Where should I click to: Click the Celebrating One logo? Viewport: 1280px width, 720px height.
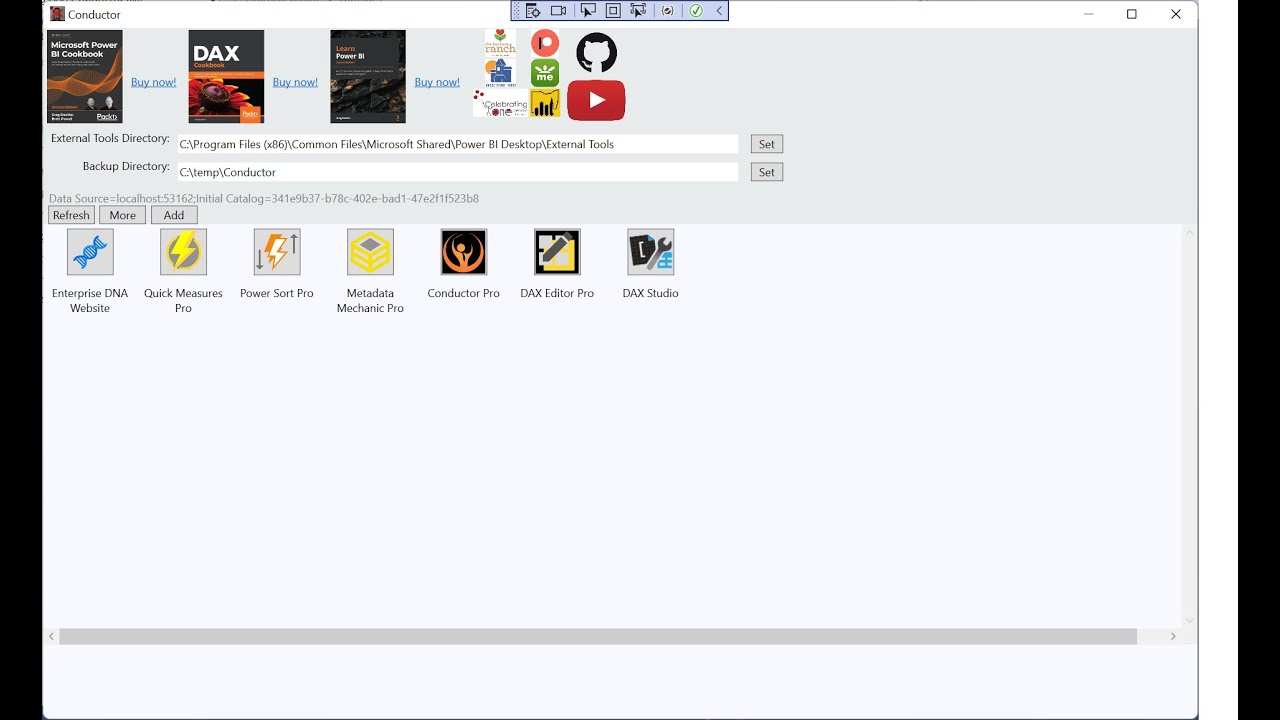coord(500,104)
